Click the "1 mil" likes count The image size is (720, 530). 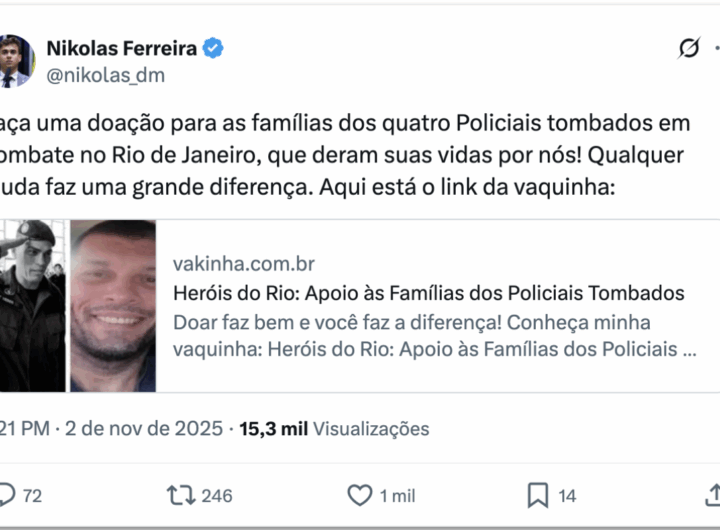point(397,495)
